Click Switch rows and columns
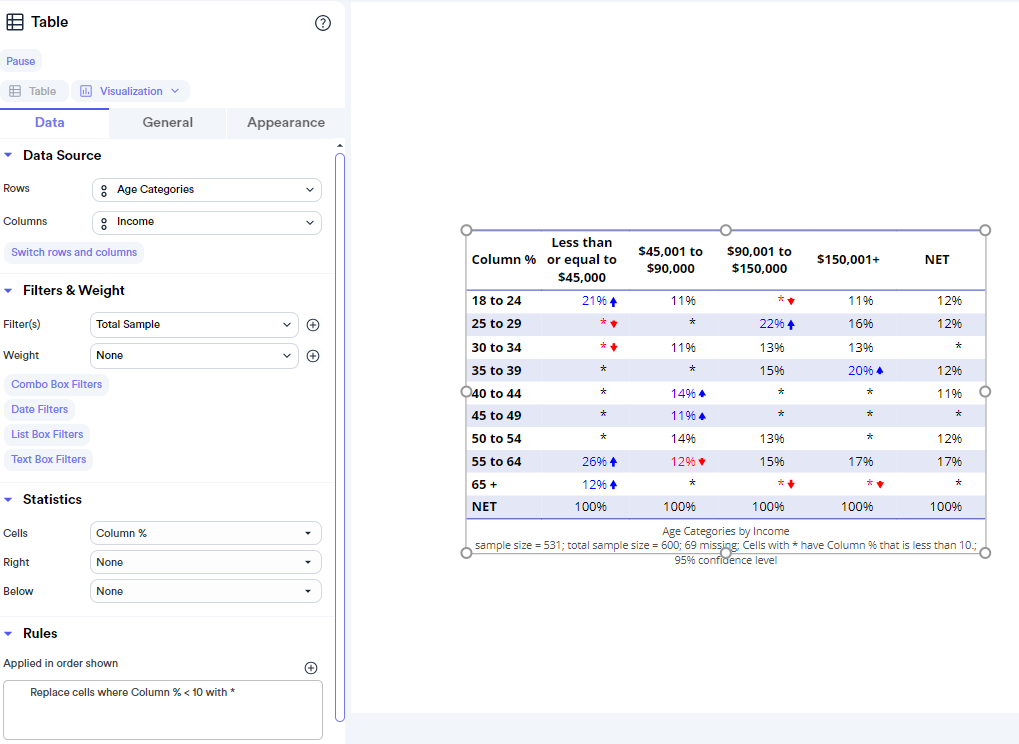This screenshot has width=1019, height=744. click(x=74, y=252)
